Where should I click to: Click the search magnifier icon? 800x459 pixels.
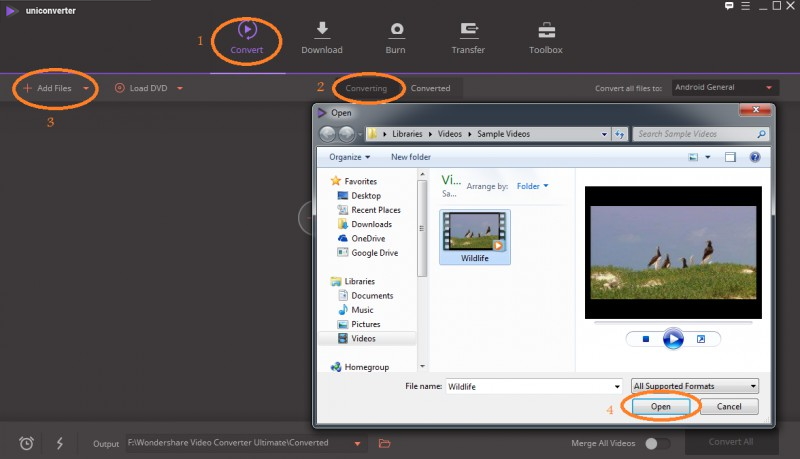[761, 134]
